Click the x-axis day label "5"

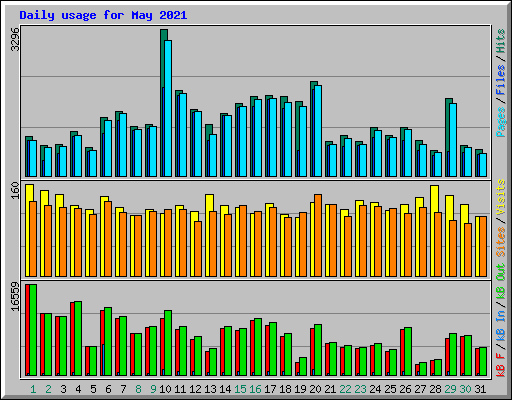pyautogui.click(x=93, y=389)
